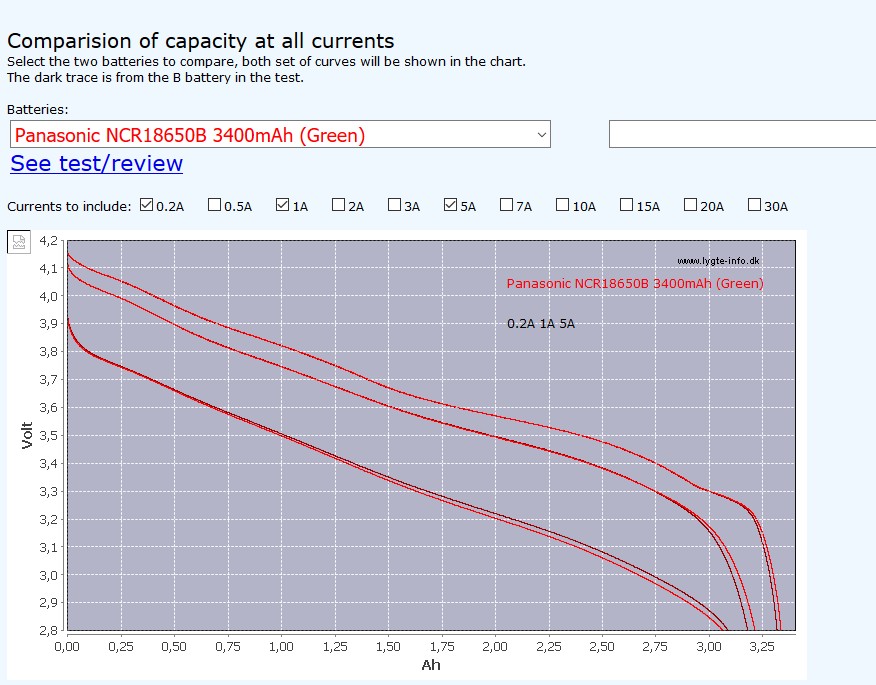
Task: Click the 0,00 Ah axis value
Action: coord(67,647)
